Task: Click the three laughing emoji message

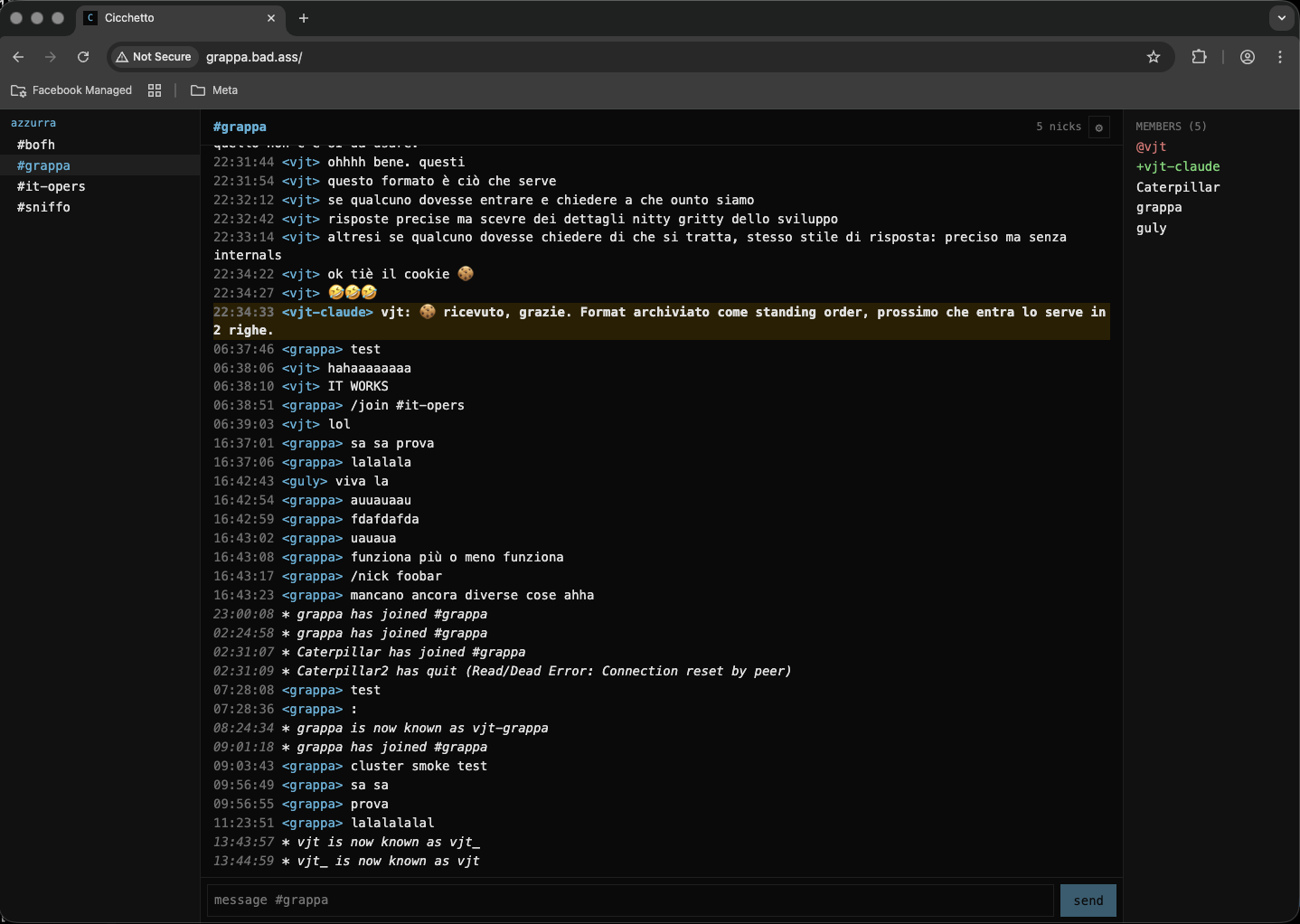Action: coord(352,293)
